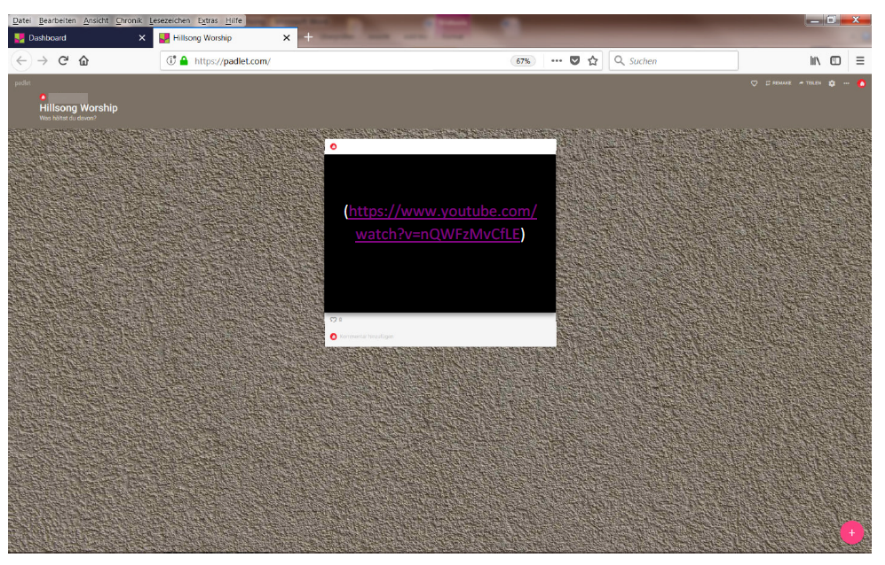Screen dimensions: 885x565
Task: Open the Firefox hamburger menu
Action: tap(860, 60)
